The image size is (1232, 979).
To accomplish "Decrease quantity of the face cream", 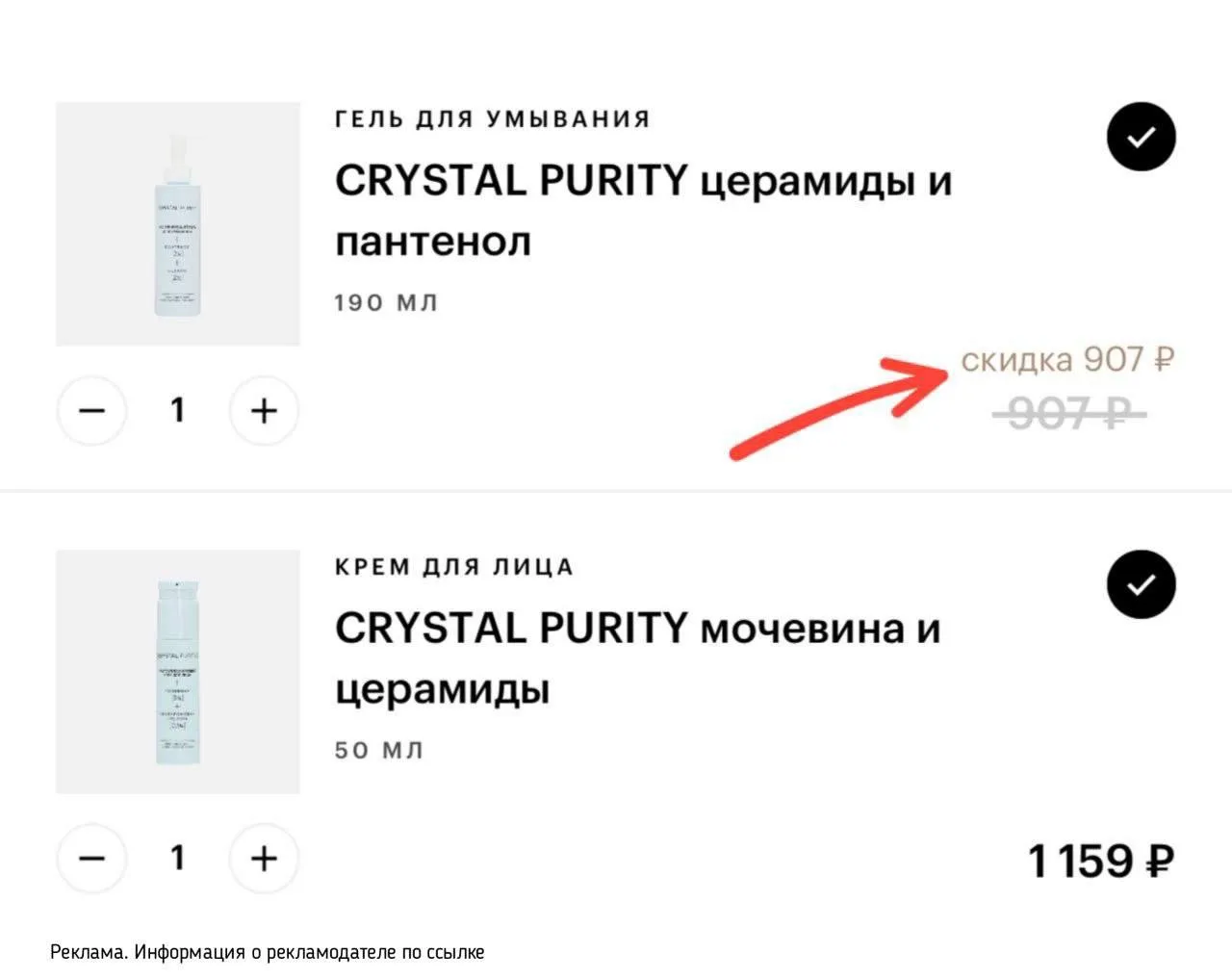I will (91, 858).
